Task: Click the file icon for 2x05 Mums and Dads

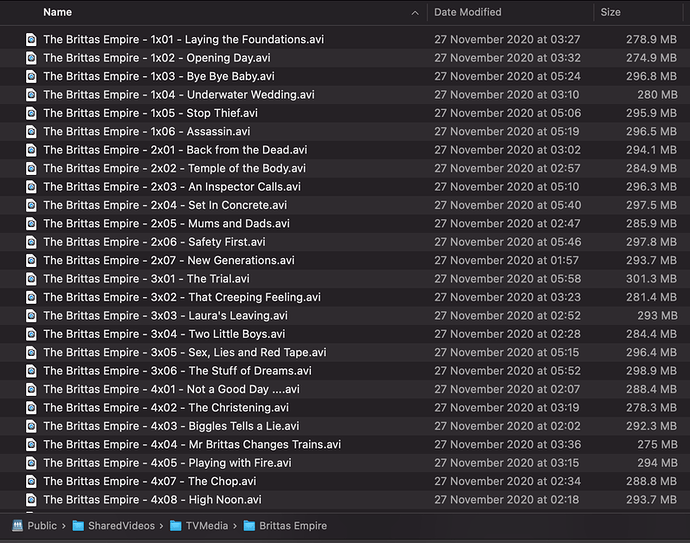Action: [31, 224]
